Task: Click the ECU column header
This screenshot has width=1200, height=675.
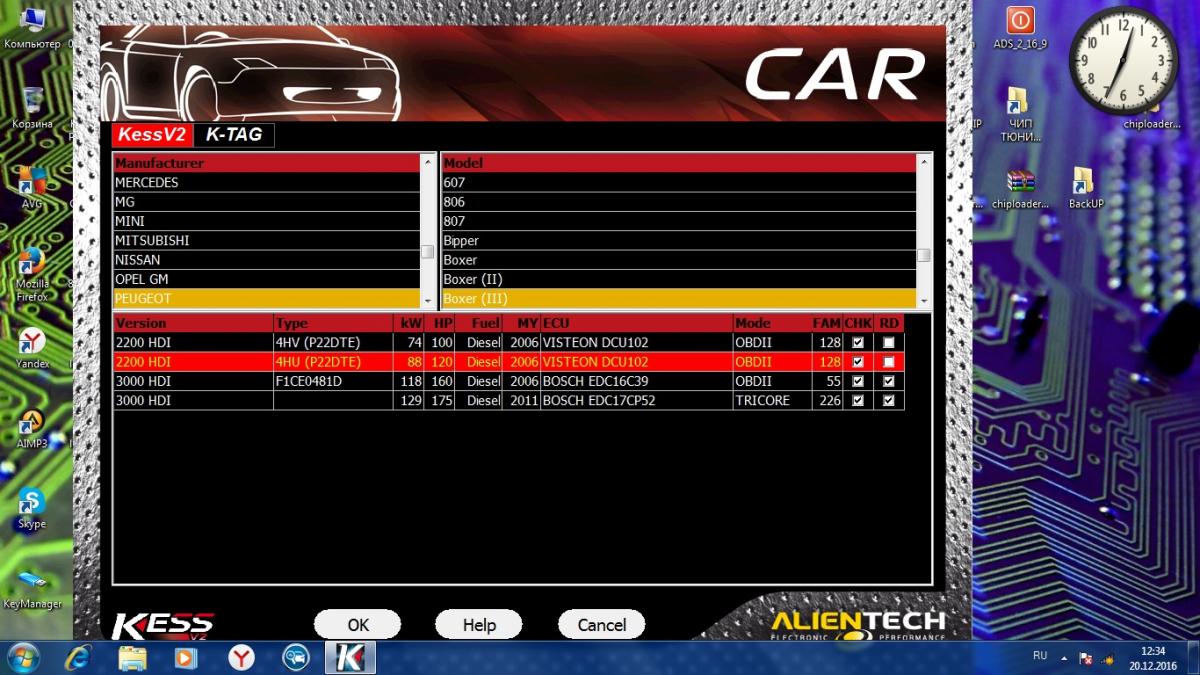Action: pos(636,323)
